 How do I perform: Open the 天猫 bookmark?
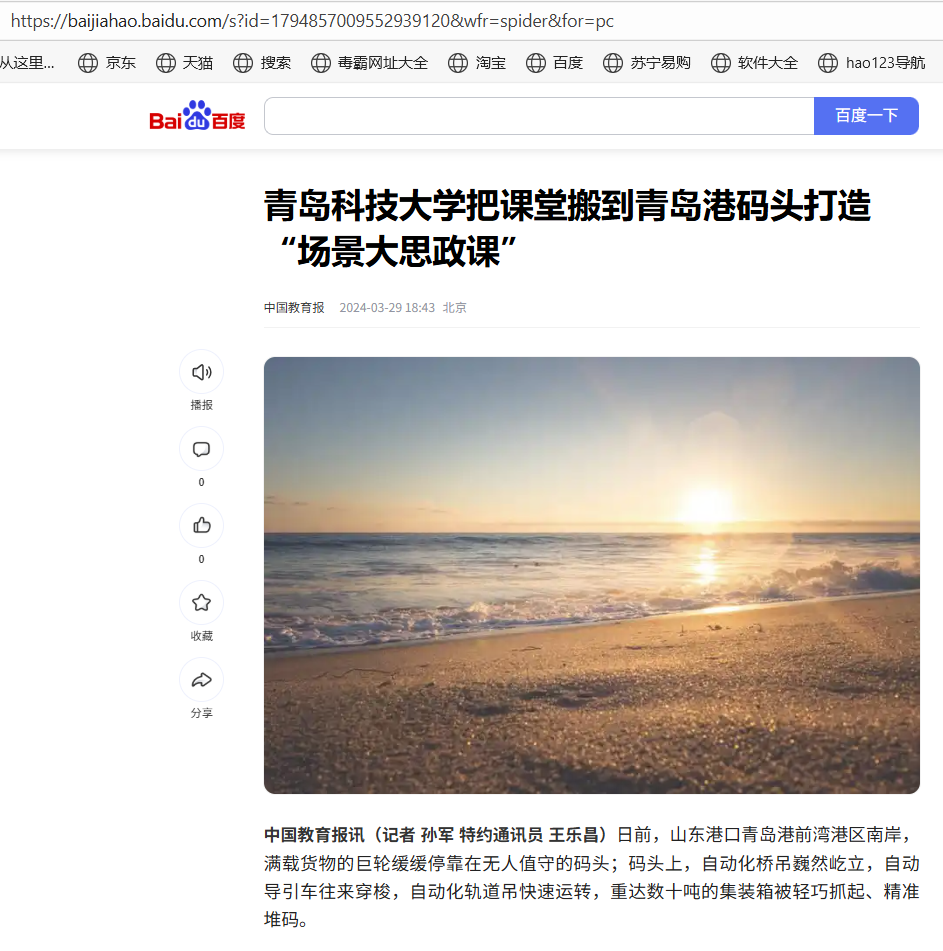(184, 62)
